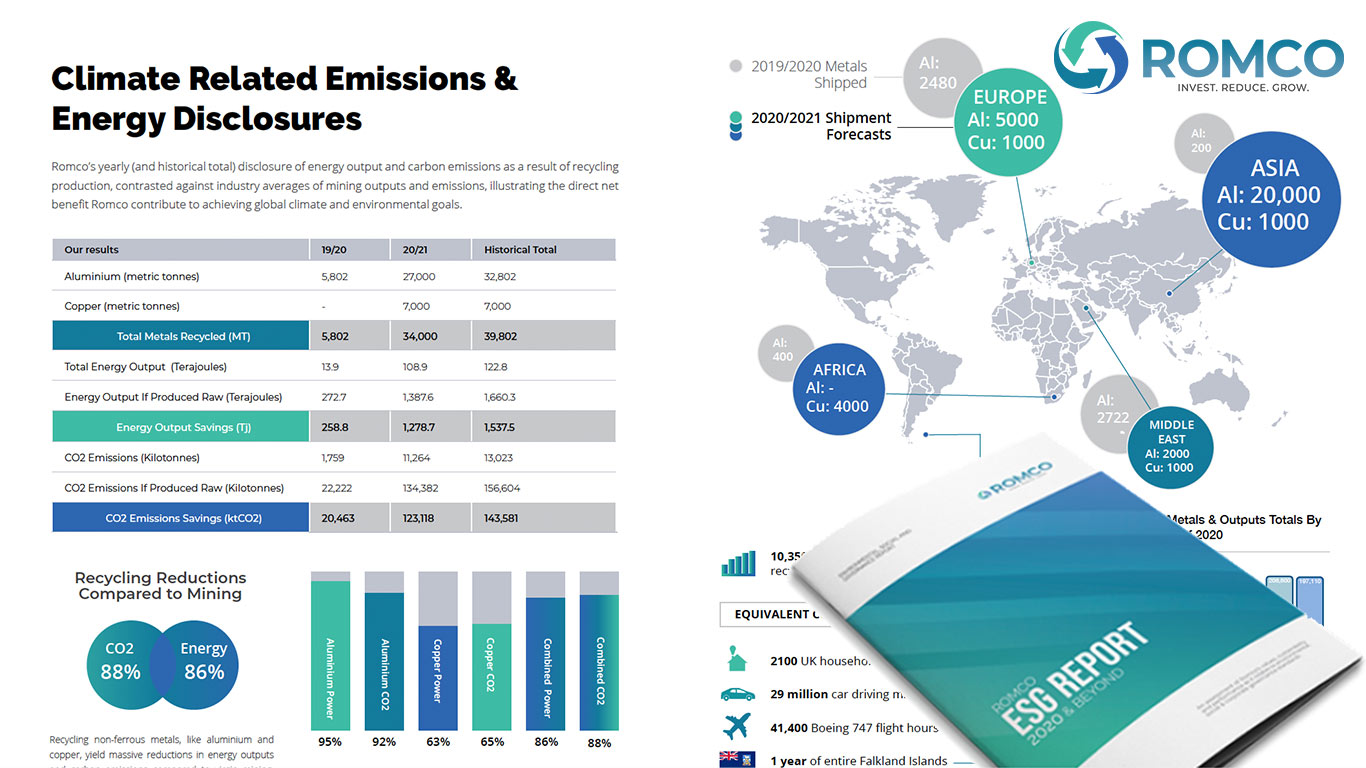Click the 95% label under Aluminium Power
Viewport: 1366px width, 768px height.
coord(330,742)
